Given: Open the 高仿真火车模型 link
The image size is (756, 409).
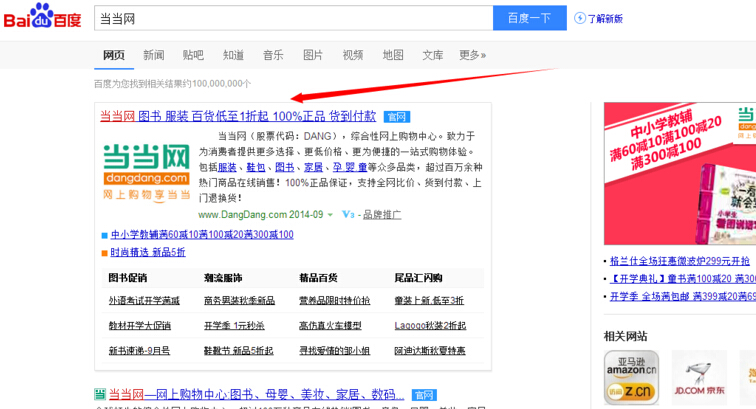Looking at the screenshot, I should pos(330,326).
